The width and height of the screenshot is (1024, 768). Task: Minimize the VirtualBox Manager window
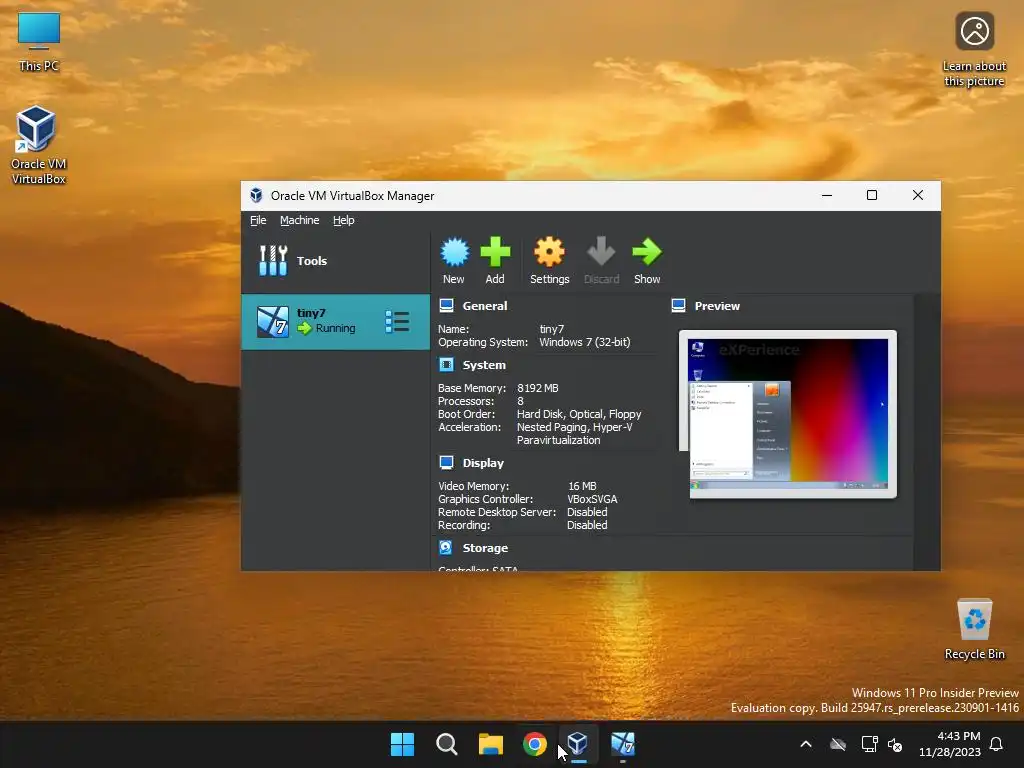pyautogui.click(x=827, y=195)
